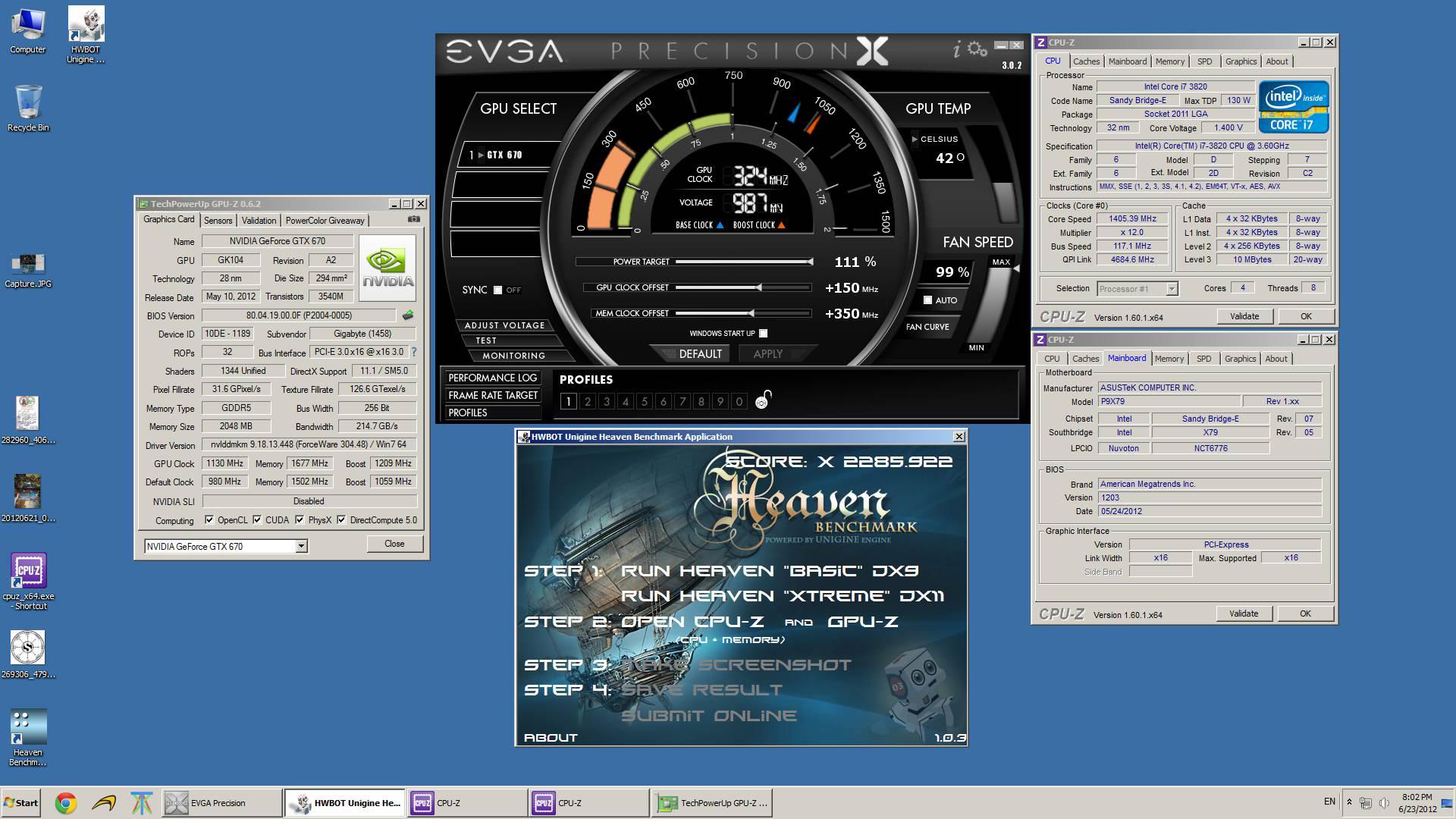The width and height of the screenshot is (1456, 819).
Task: Click the Bus Interface question mark icon
Action: [414, 352]
